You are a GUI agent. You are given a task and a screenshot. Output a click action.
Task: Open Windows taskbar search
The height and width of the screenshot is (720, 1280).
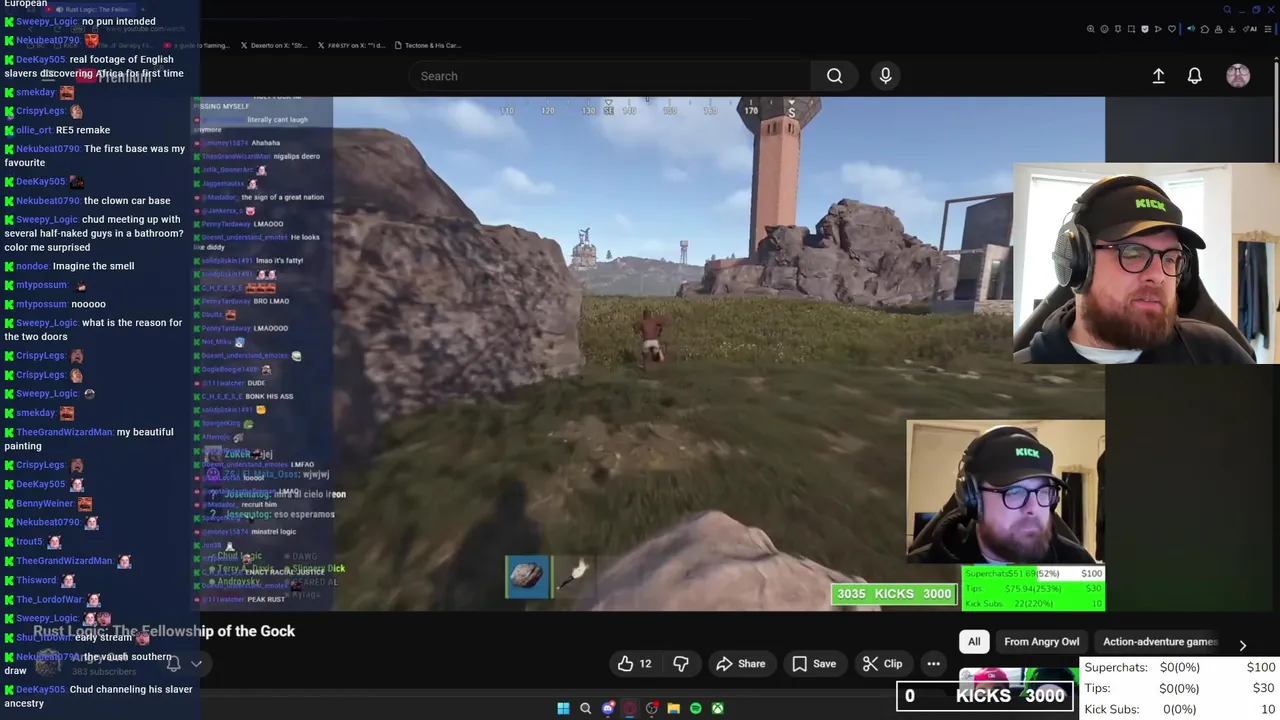tap(586, 709)
